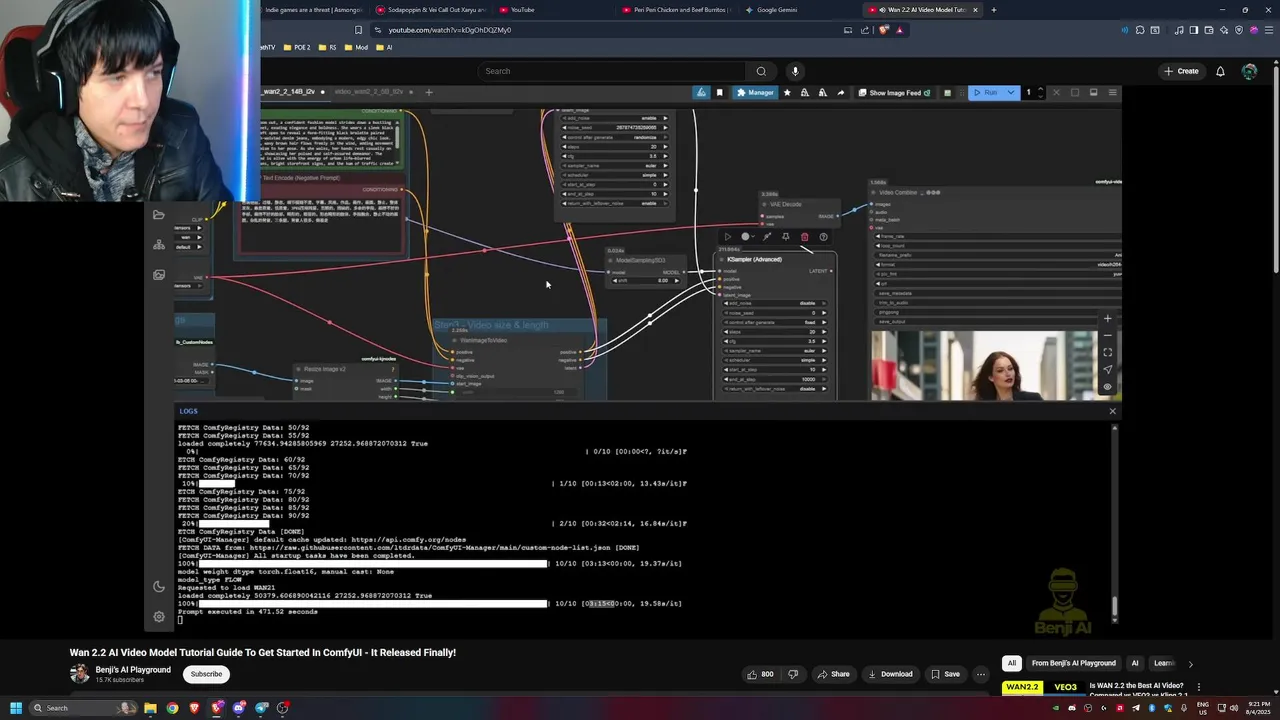Open File Explorer from the taskbar
Viewport: 1280px width, 720px height.
150,708
